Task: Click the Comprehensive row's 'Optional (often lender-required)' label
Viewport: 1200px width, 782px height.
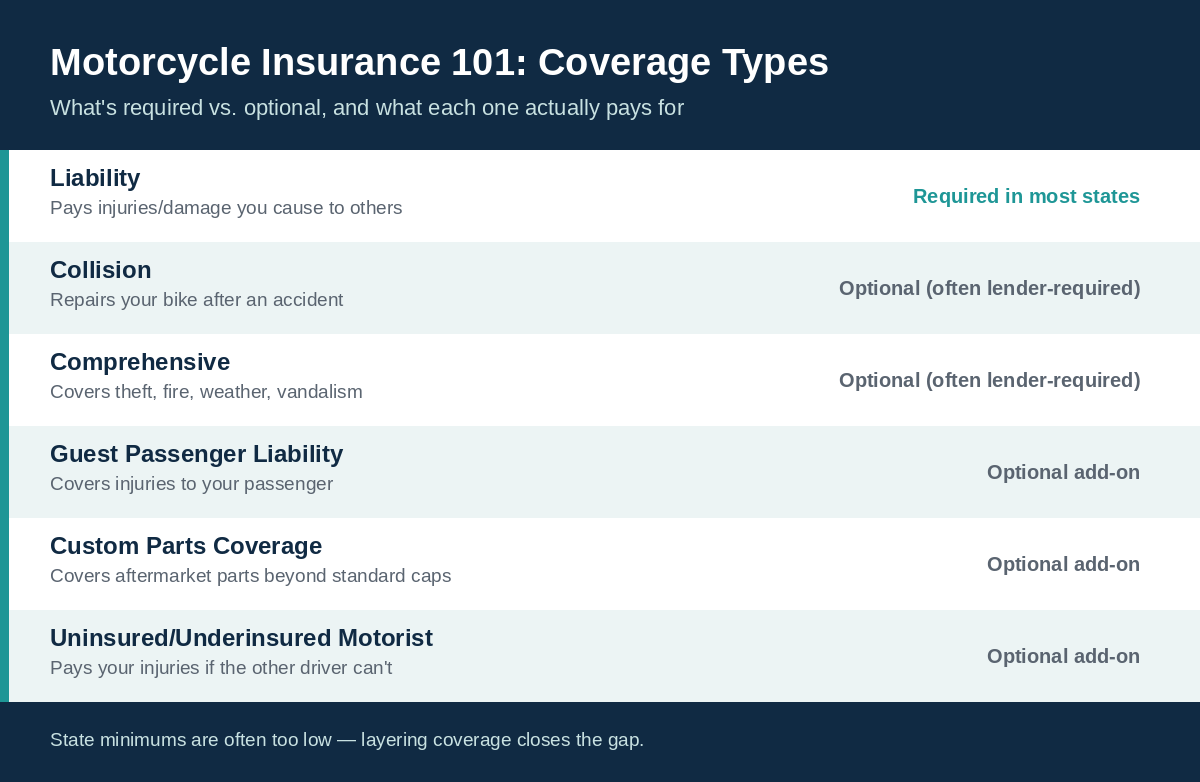Action: click(x=989, y=380)
